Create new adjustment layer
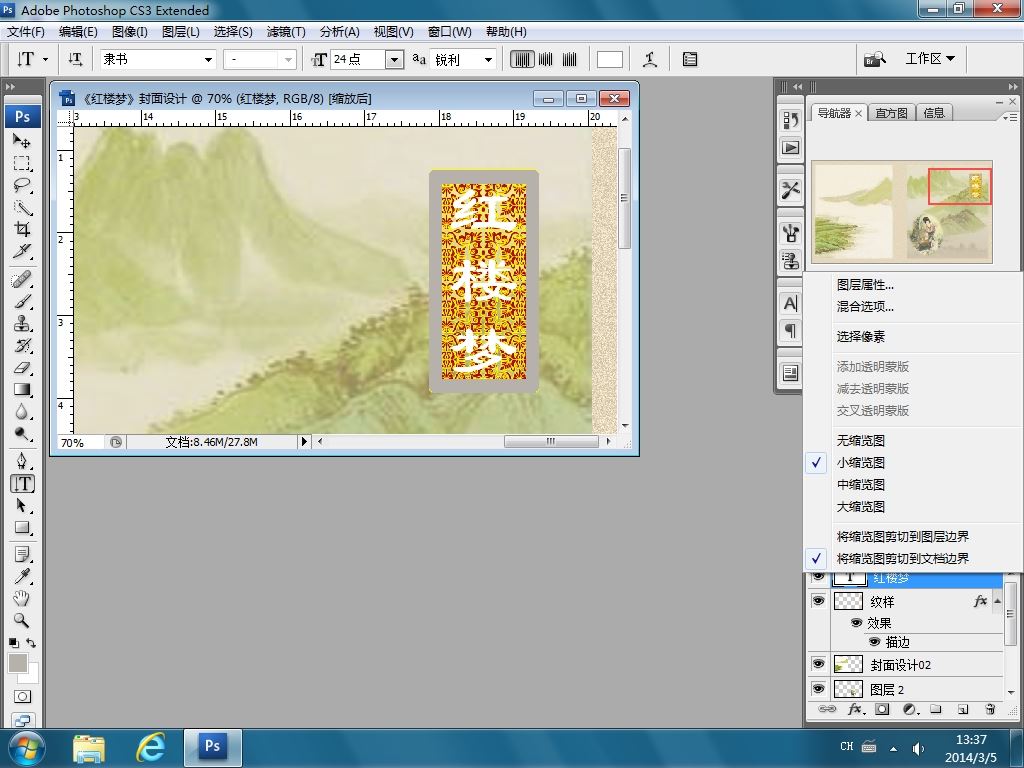 pos(910,709)
